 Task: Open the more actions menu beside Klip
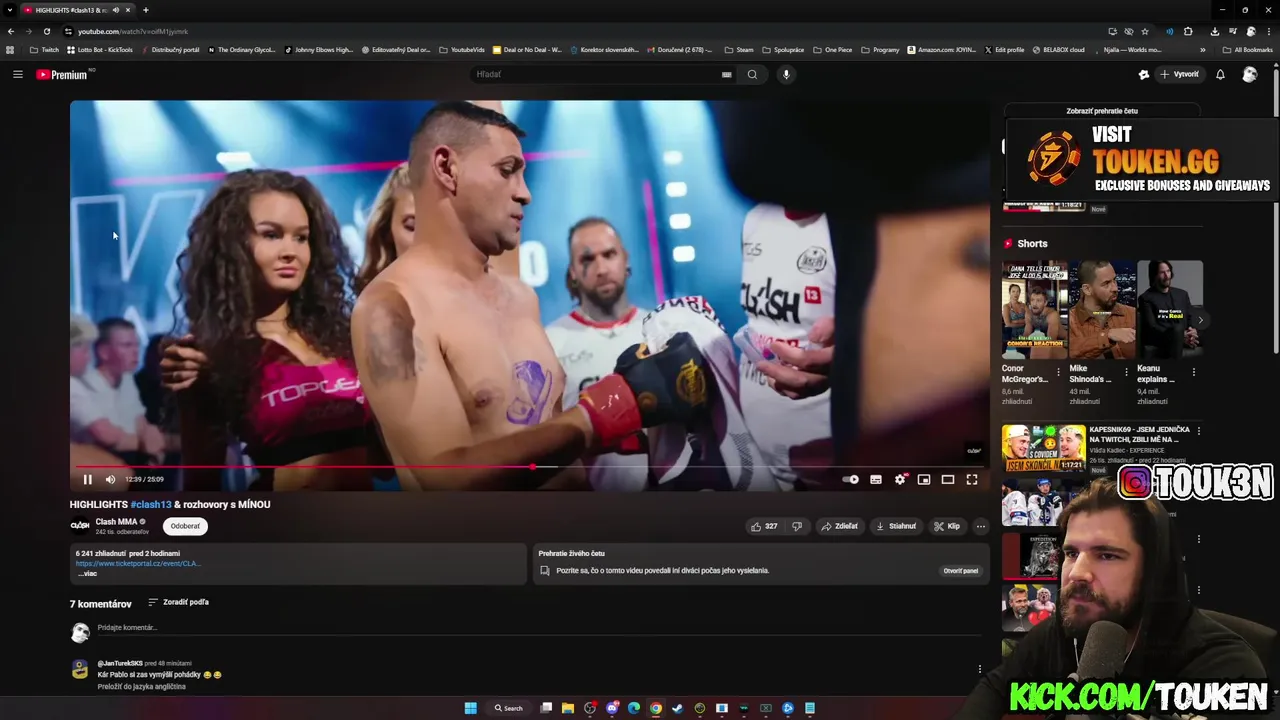pos(981,526)
